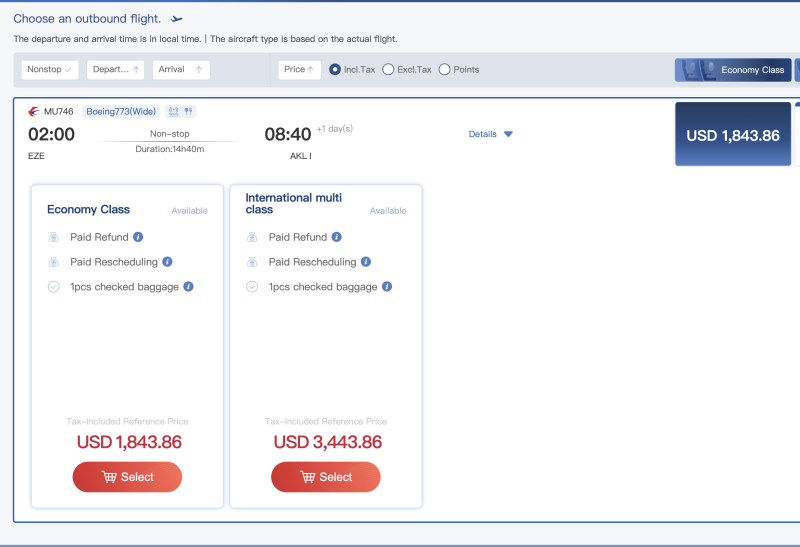This screenshot has width=800, height=547.
Task: Select the Incl.Tax radio option
Action: coord(335,70)
